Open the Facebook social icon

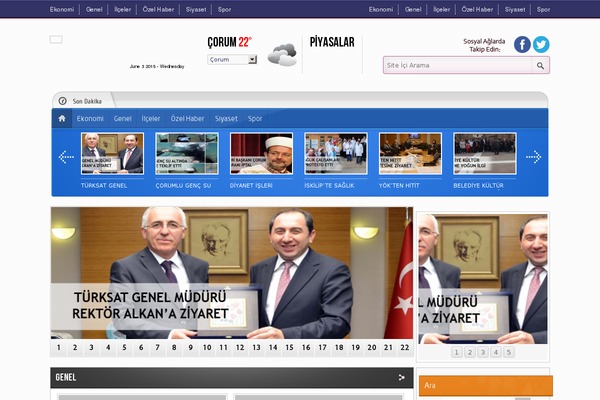tap(522, 44)
